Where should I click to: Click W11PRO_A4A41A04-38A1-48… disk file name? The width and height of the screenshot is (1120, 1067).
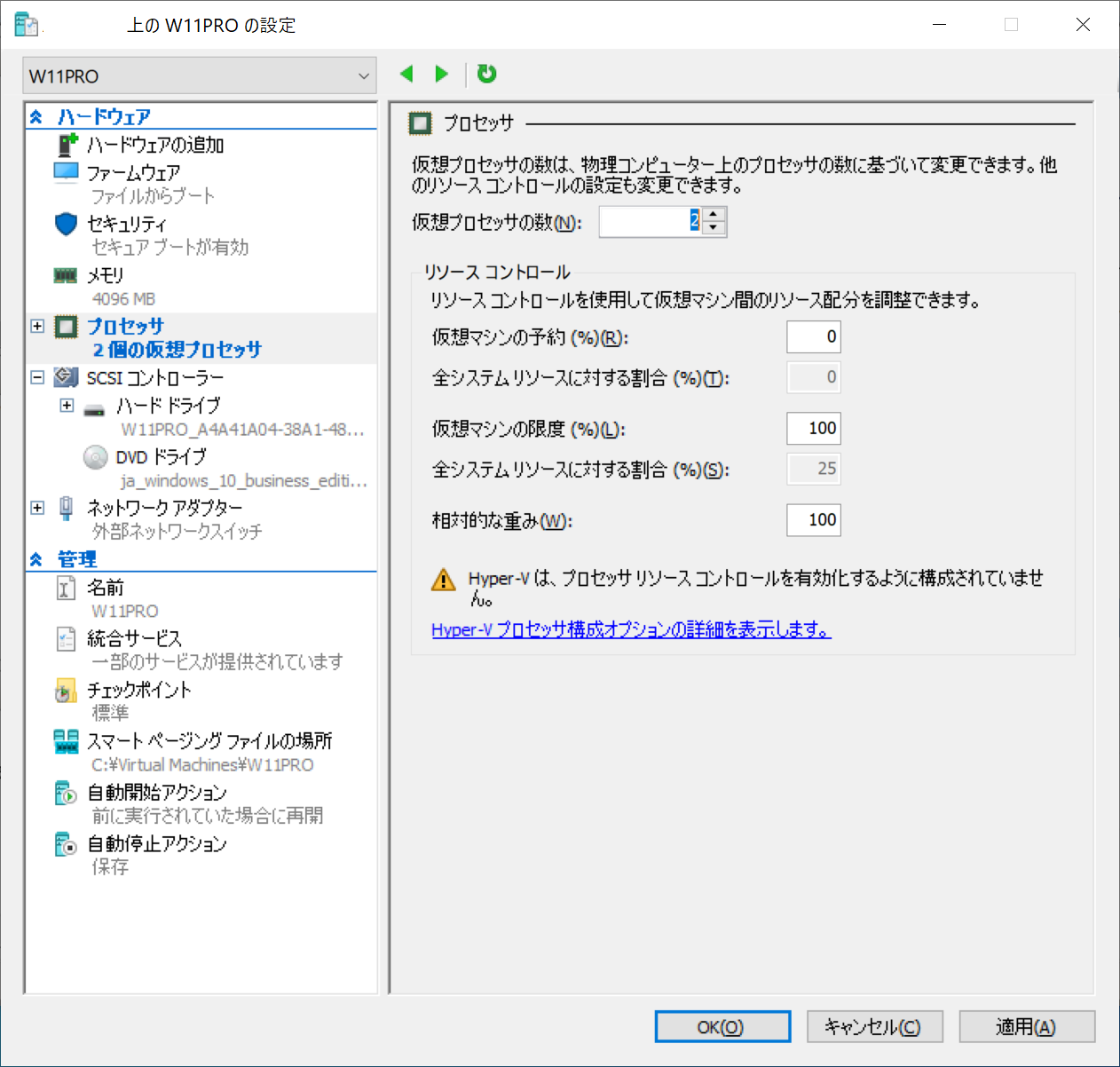(x=242, y=430)
